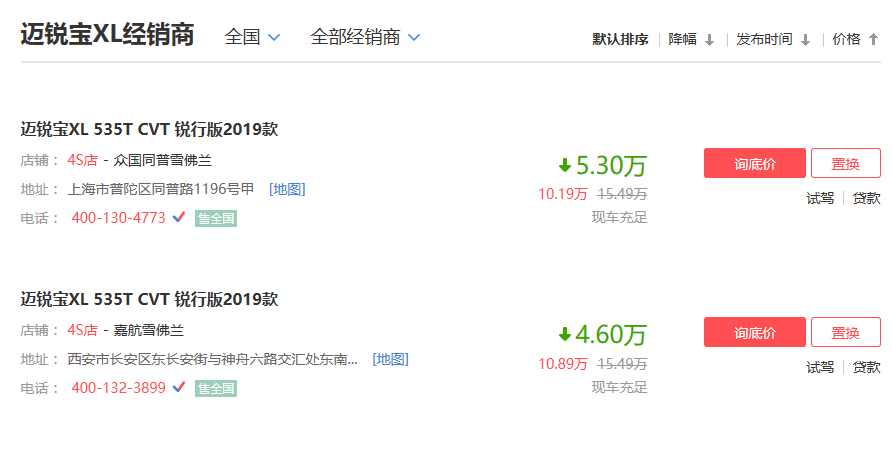Click 贷款 link in the second listing
Image resolution: width=892 pixels, height=455 pixels.
click(866, 368)
